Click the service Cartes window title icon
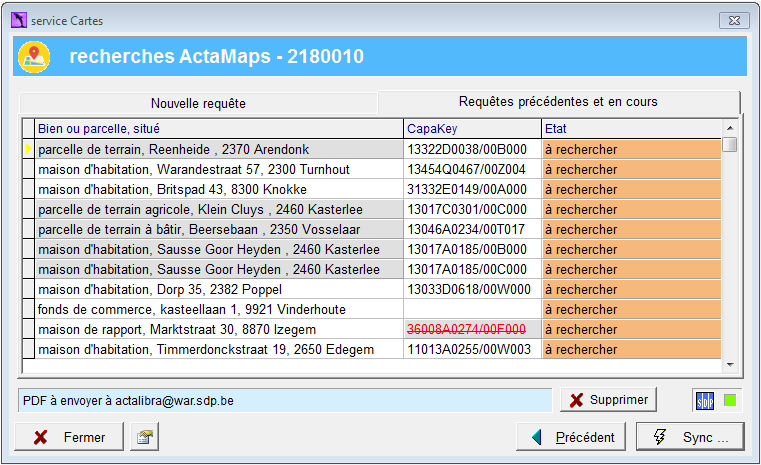Screen dimensions: 761x465 [x=19, y=20]
